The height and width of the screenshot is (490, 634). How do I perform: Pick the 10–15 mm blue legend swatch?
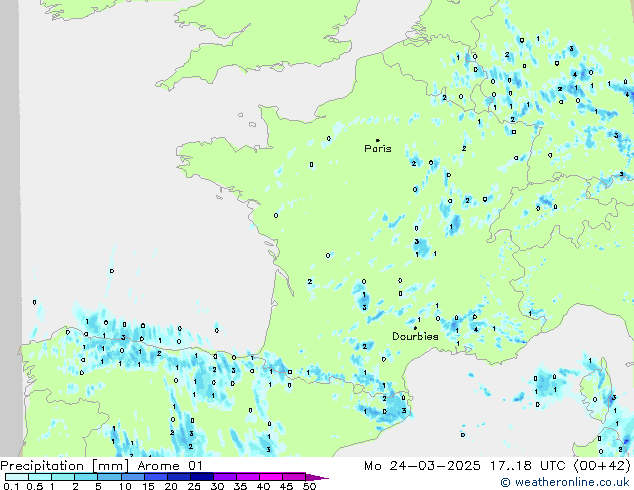[133, 477]
